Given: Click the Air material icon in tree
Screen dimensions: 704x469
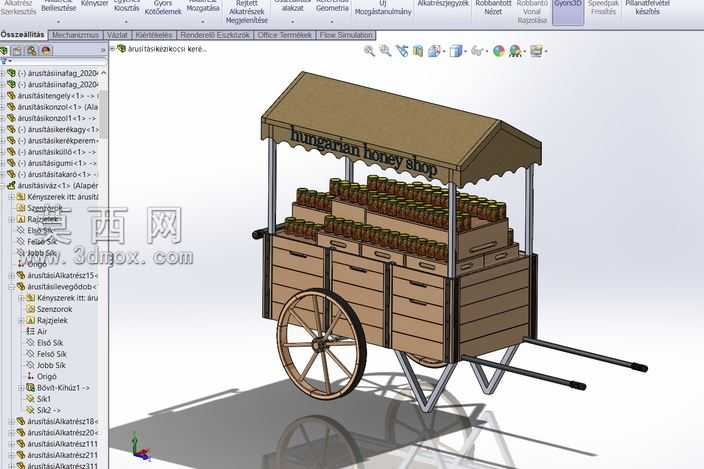Looking at the screenshot, I should point(31,331).
